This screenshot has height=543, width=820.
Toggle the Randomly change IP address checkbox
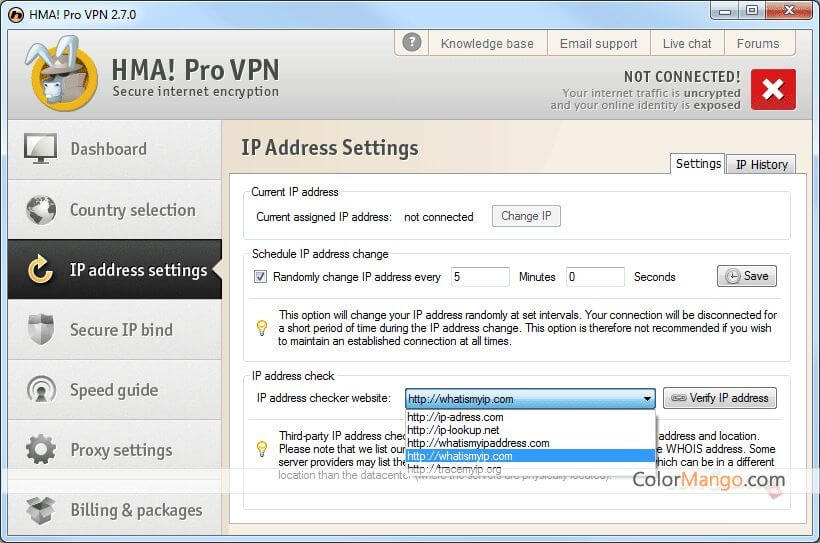tap(260, 277)
